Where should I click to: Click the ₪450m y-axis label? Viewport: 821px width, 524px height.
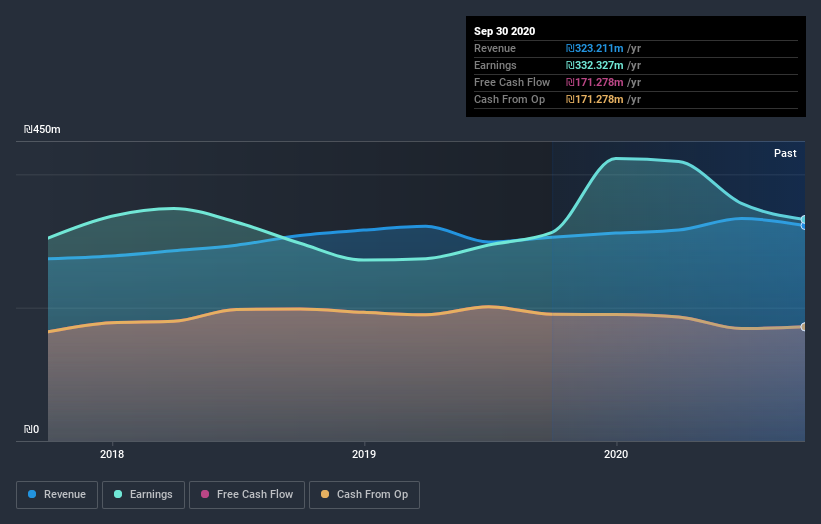point(42,129)
